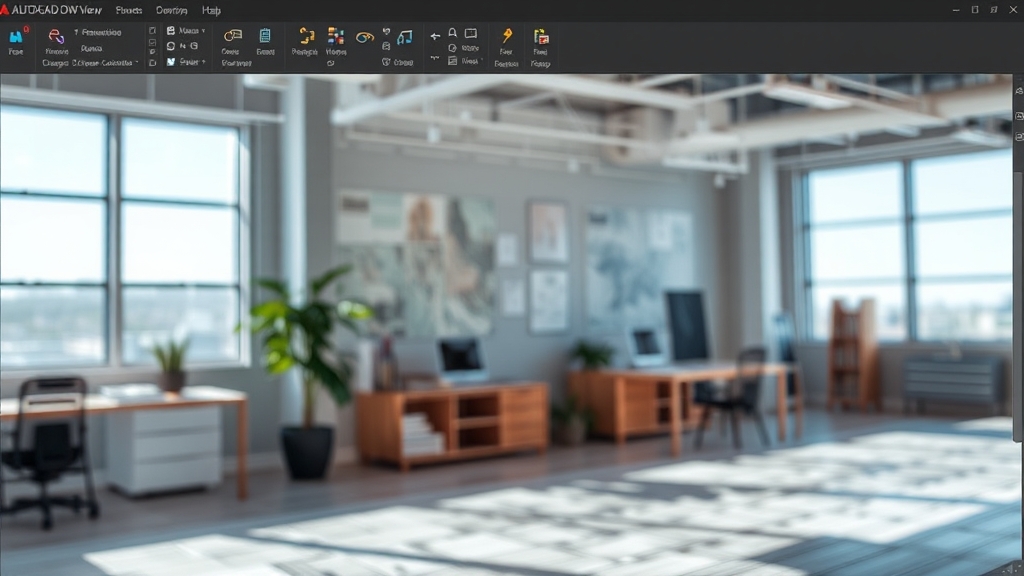This screenshot has height=576, width=1024.
Task: Click the vertical scrollbar on the right edge
Action: pyautogui.click(x=1019, y=307)
